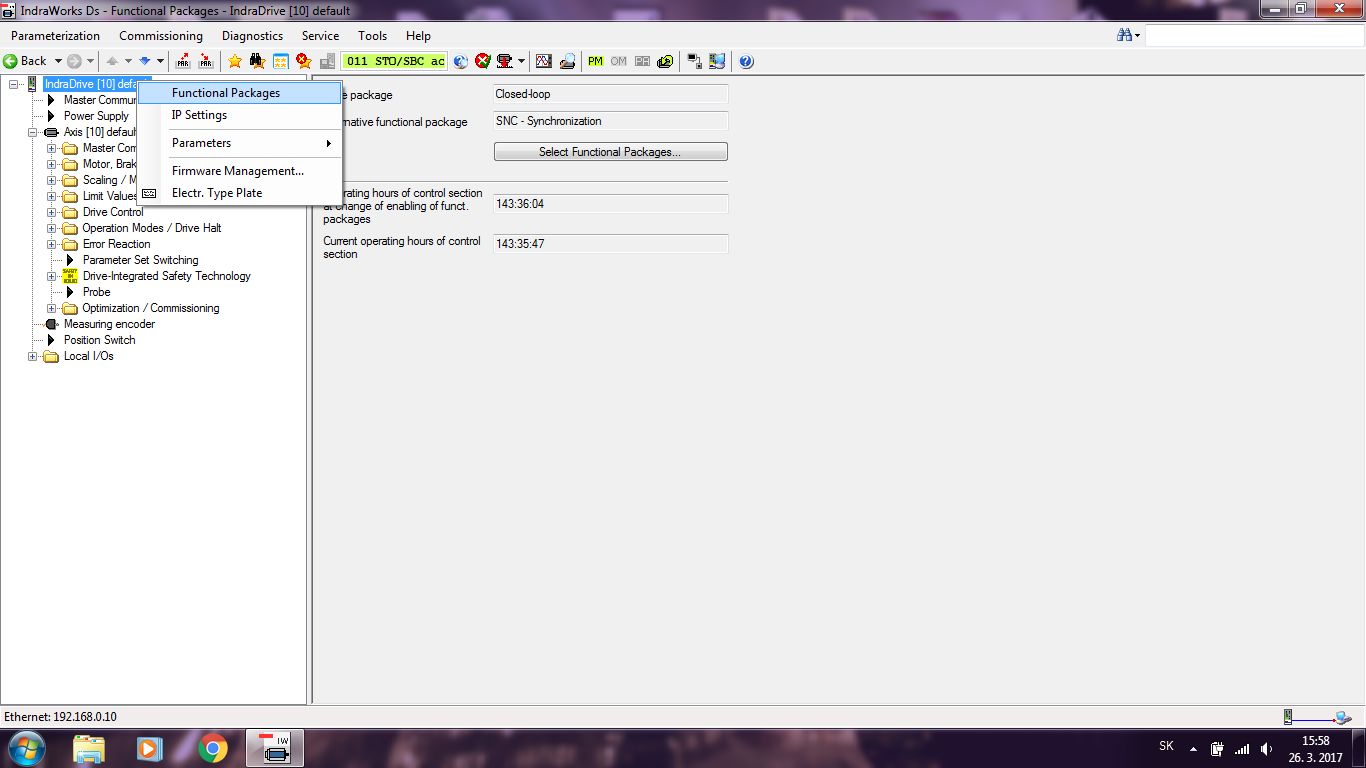This screenshot has width=1366, height=768.
Task: Click the OM operating mode icon
Action: click(618, 61)
